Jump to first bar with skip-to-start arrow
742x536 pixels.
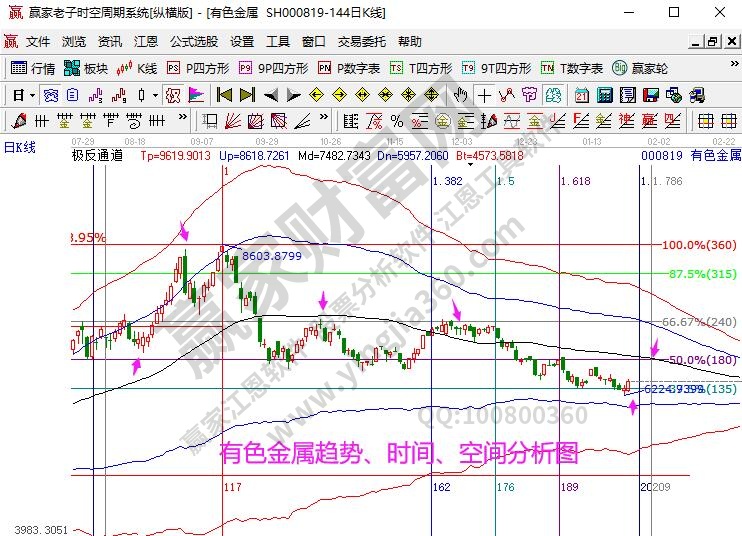(x=224, y=95)
